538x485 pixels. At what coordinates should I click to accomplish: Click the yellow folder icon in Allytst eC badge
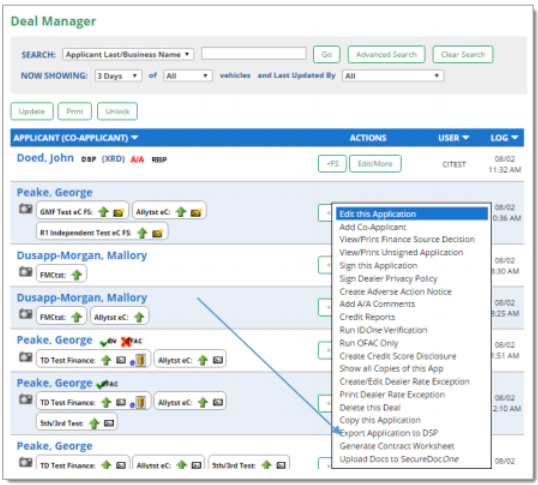click(196, 212)
